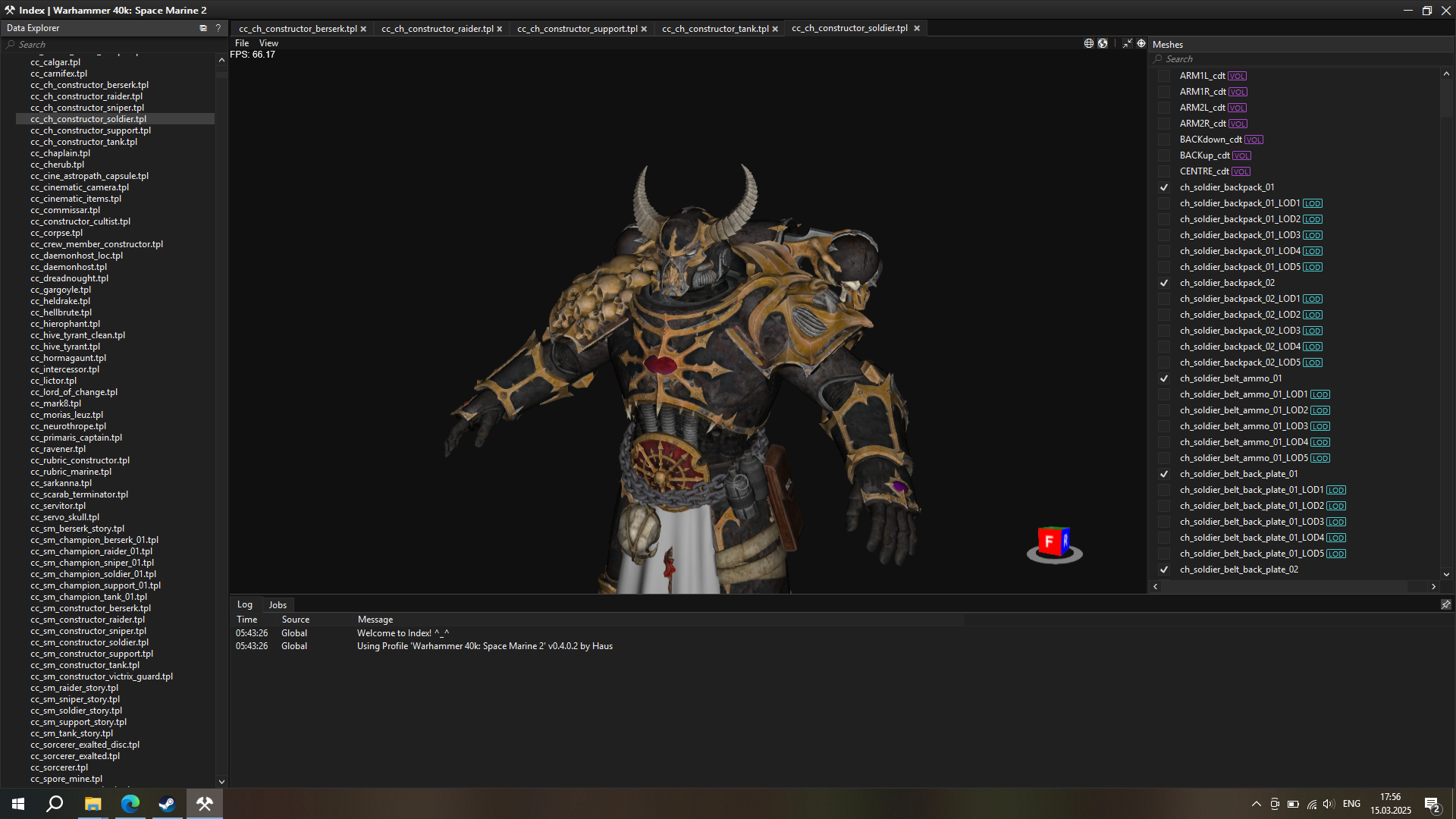Screen dimensions: 1456x819
Task: Uncheck ch_soldier_belt_back_plate_01 mesh
Action: point(1164,474)
